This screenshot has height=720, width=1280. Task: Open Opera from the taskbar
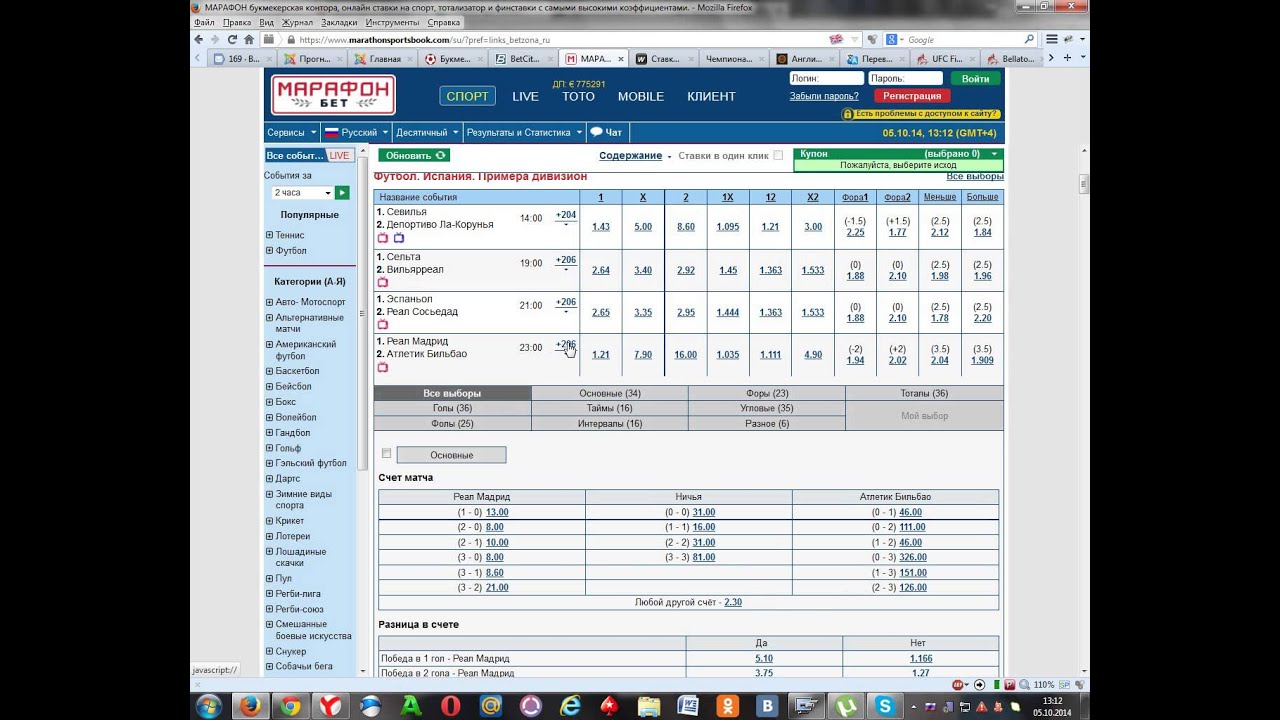451,706
